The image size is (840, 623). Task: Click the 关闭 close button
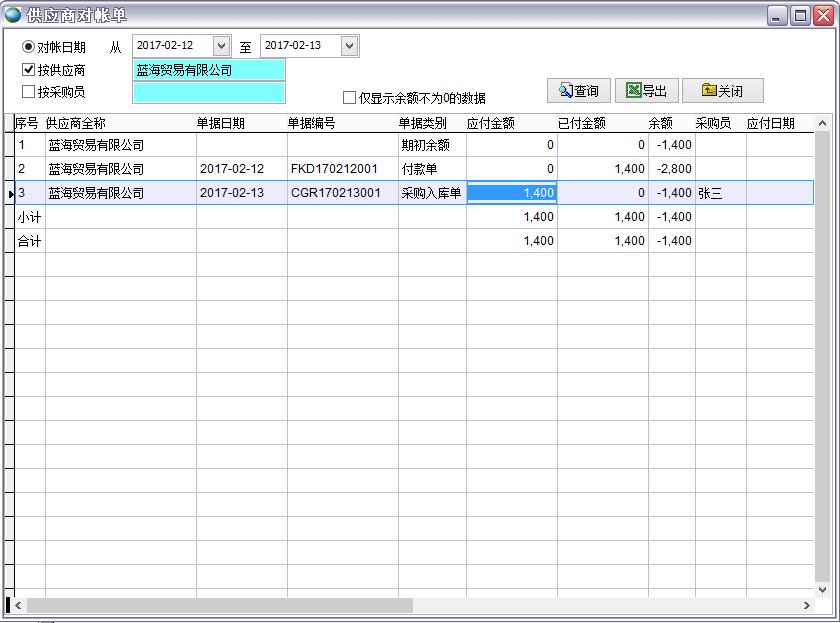722,91
